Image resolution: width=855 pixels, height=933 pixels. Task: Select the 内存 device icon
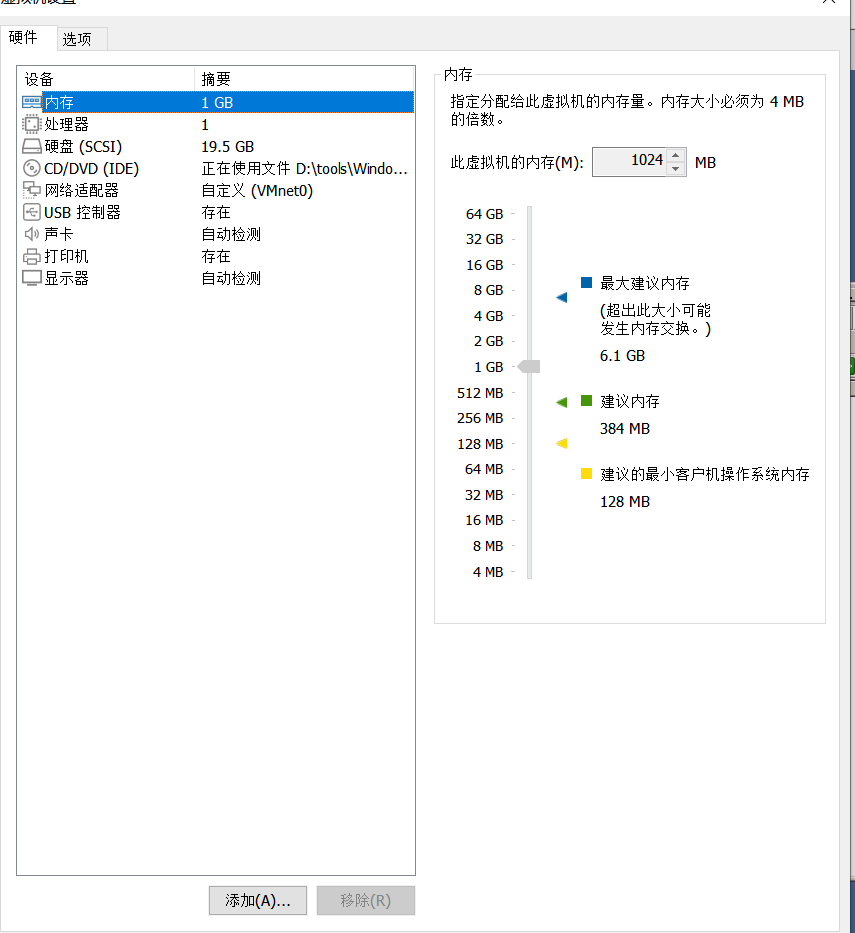coord(31,101)
